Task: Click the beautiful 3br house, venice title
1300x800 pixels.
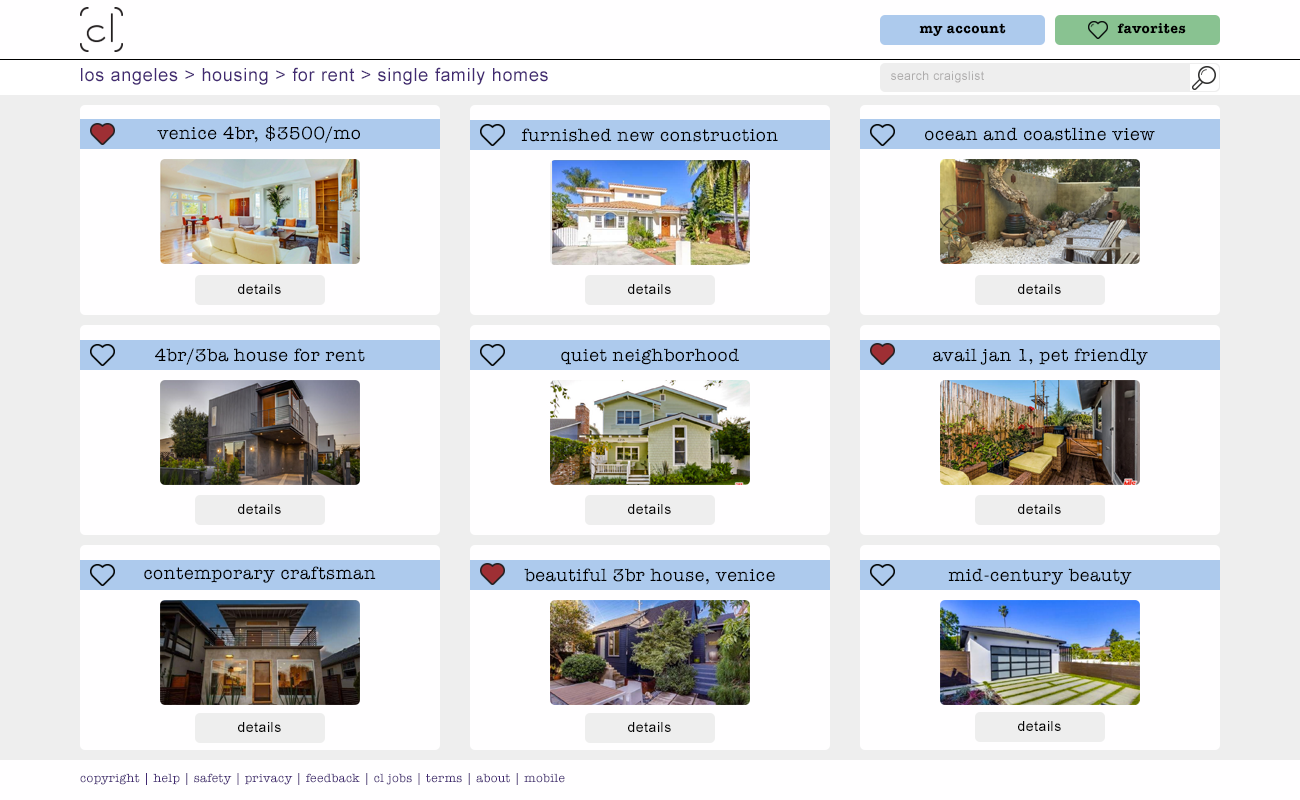Action: pos(650,575)
